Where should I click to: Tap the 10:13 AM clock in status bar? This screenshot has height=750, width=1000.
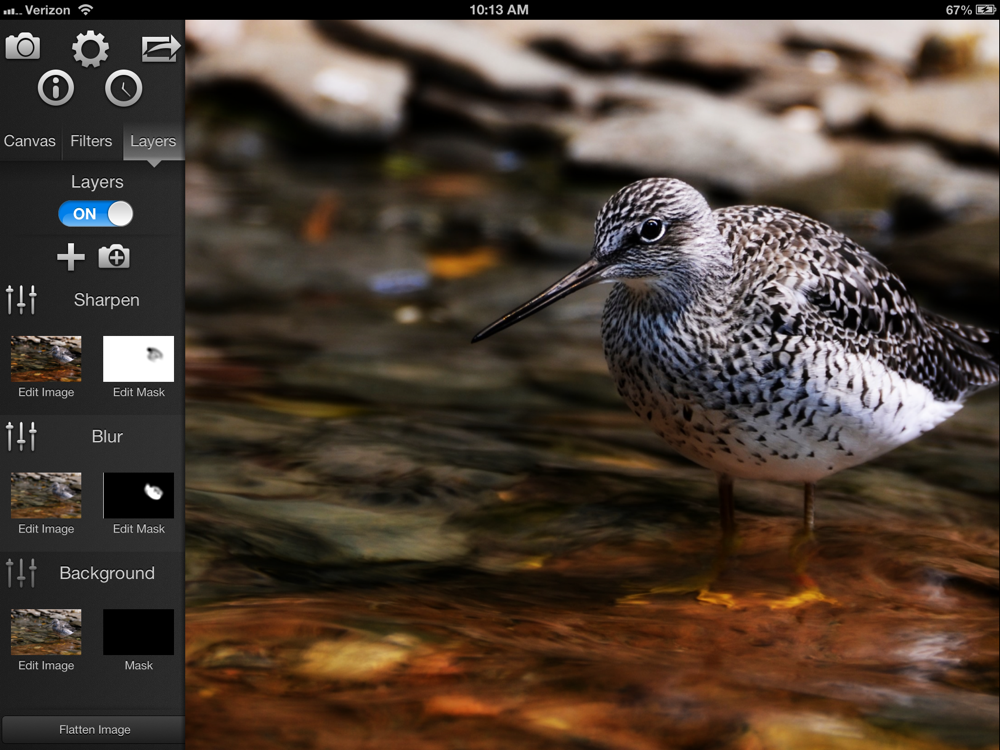(499, 10)
